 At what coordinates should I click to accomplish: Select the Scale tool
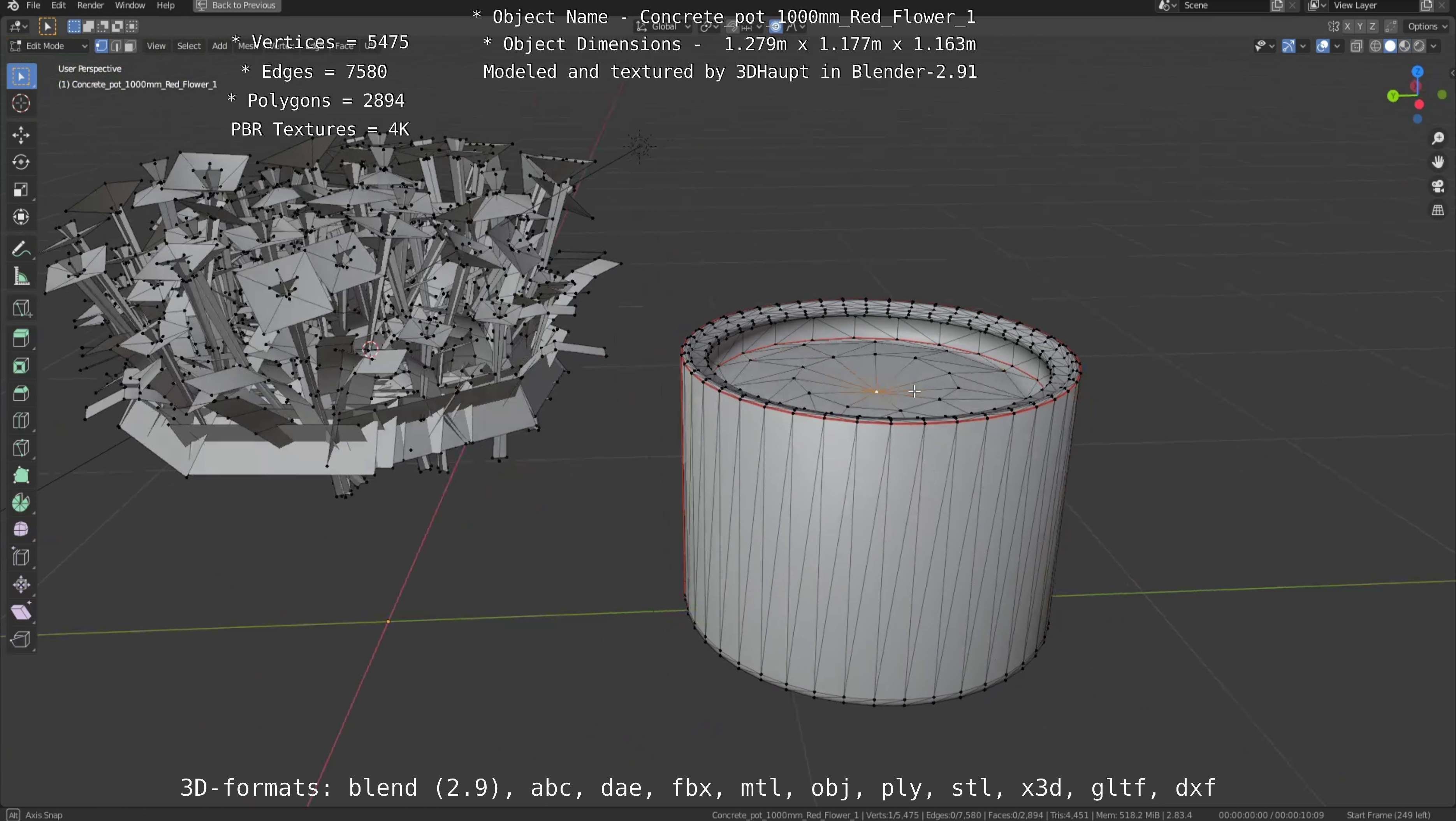[21, 189]
